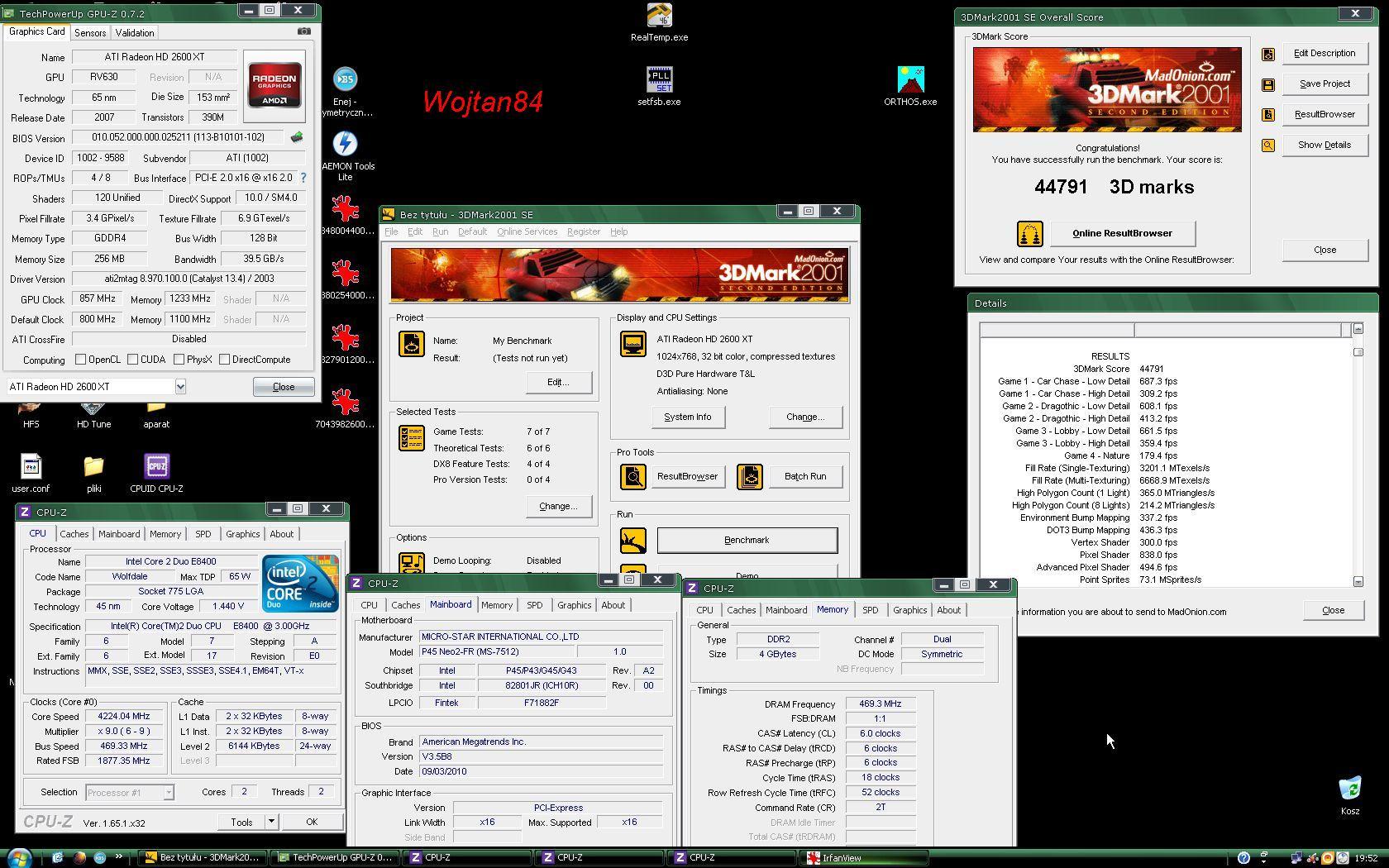The height and width of the screenshot is (868, 1389).
Task: Open the GPU selection dropdown in GPU-Z
Action: [x=180, y=387]
